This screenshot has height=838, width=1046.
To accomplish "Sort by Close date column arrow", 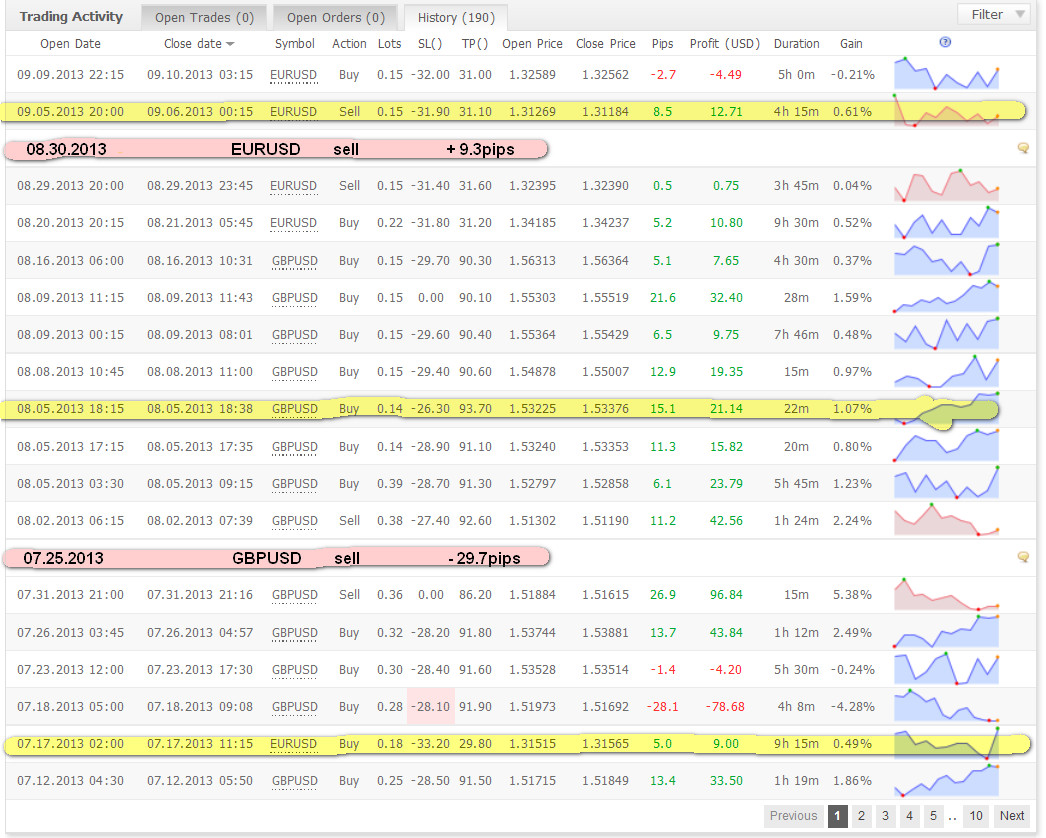I will [x=230, y=44].
